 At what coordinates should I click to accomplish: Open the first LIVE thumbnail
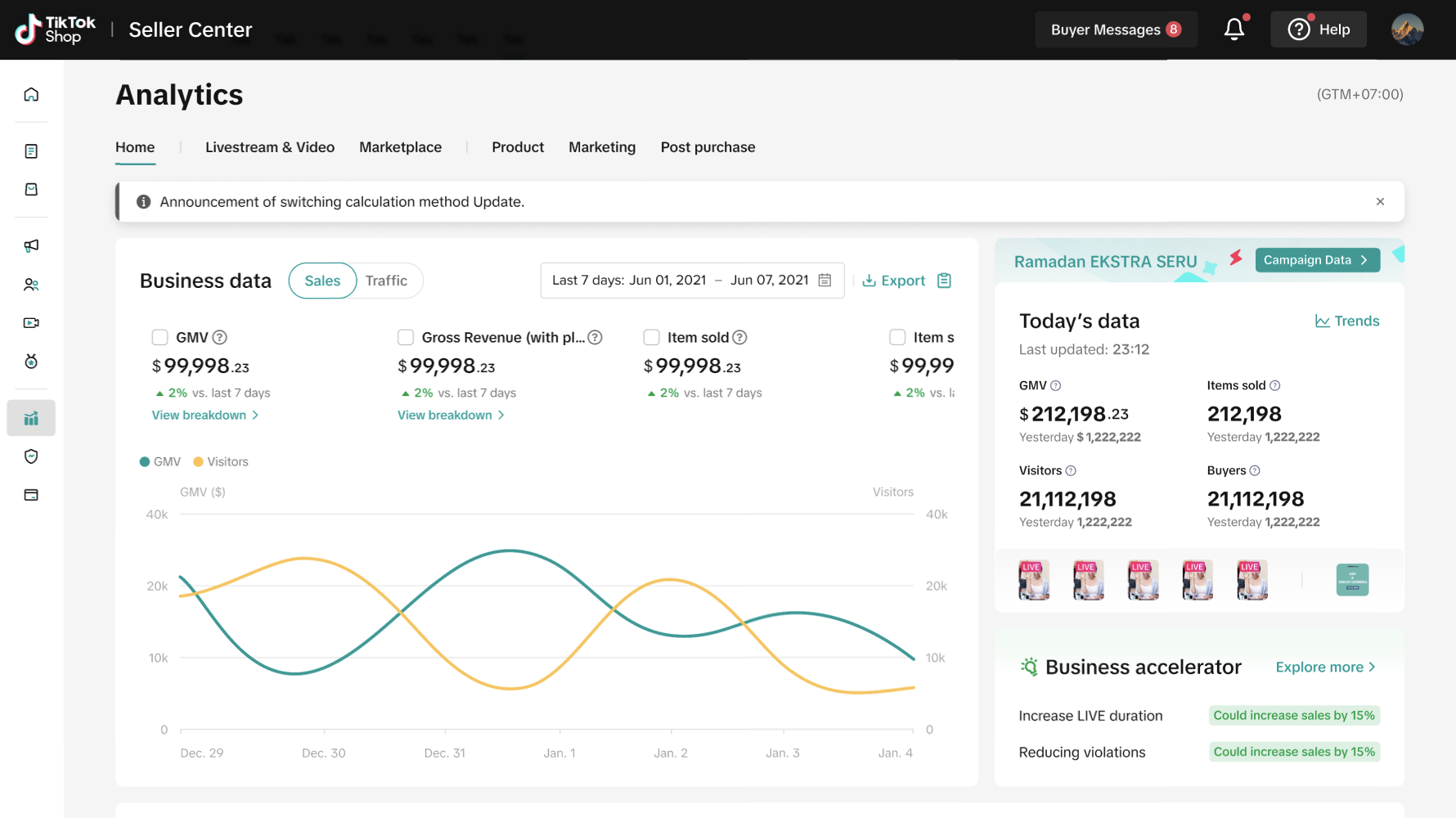1034,580
